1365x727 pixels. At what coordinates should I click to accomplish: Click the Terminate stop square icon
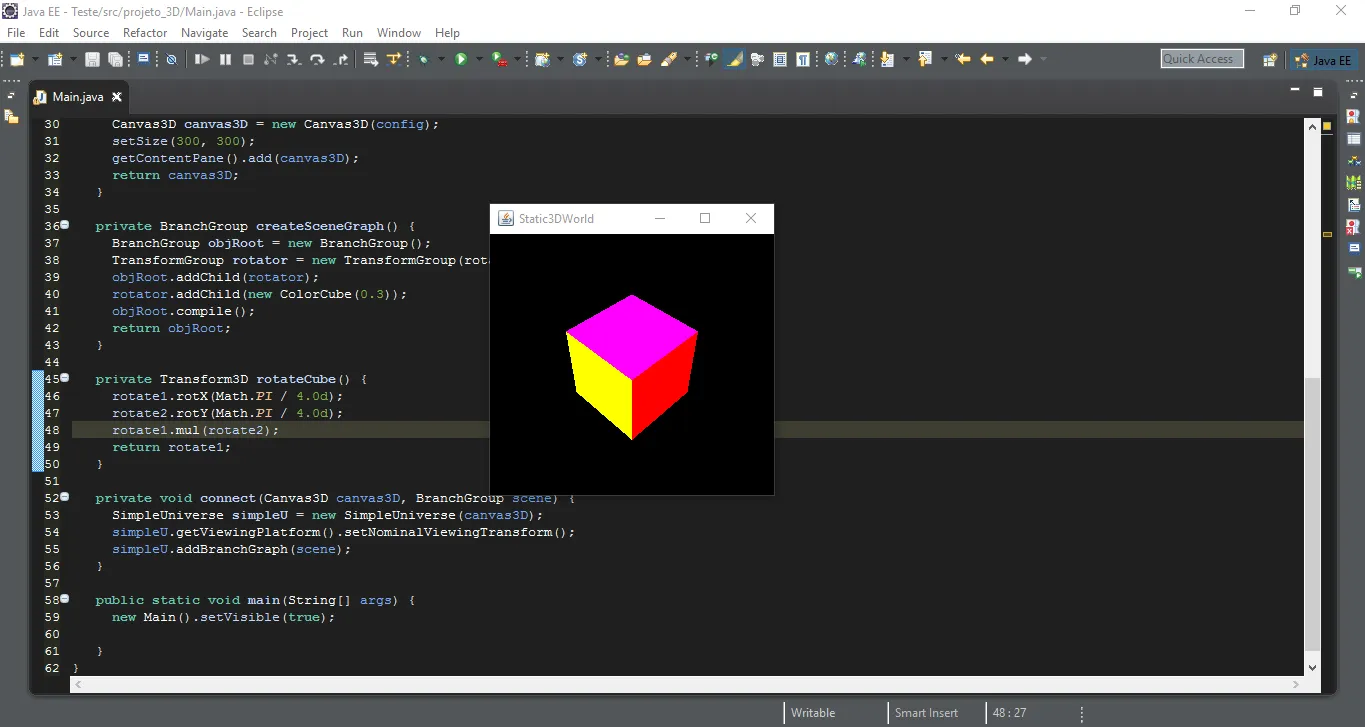tap(248, 60)
